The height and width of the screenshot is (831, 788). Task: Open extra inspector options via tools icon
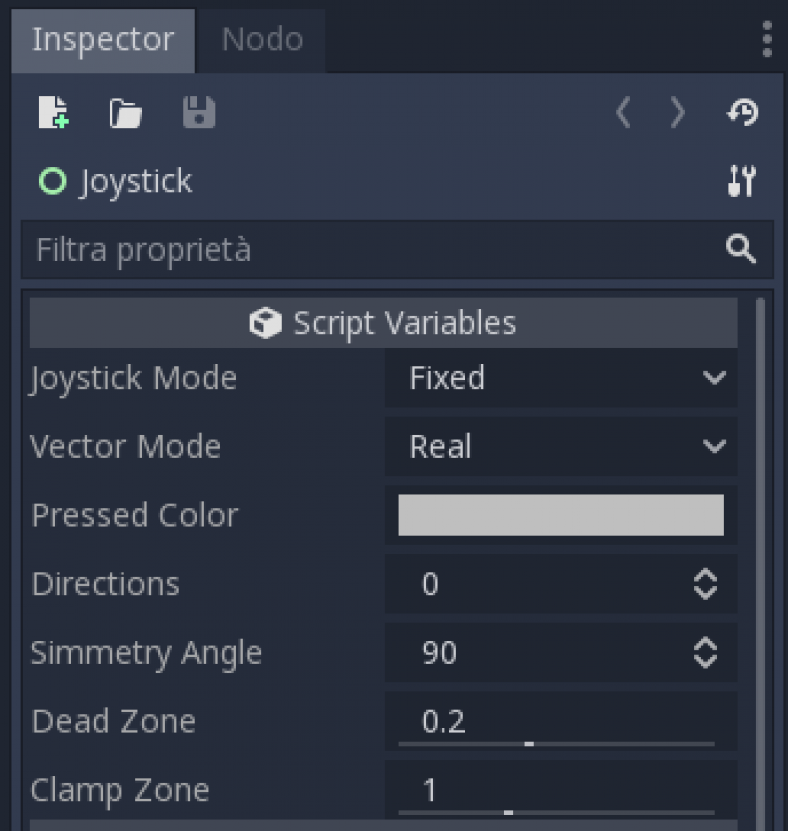pos(741,181)
